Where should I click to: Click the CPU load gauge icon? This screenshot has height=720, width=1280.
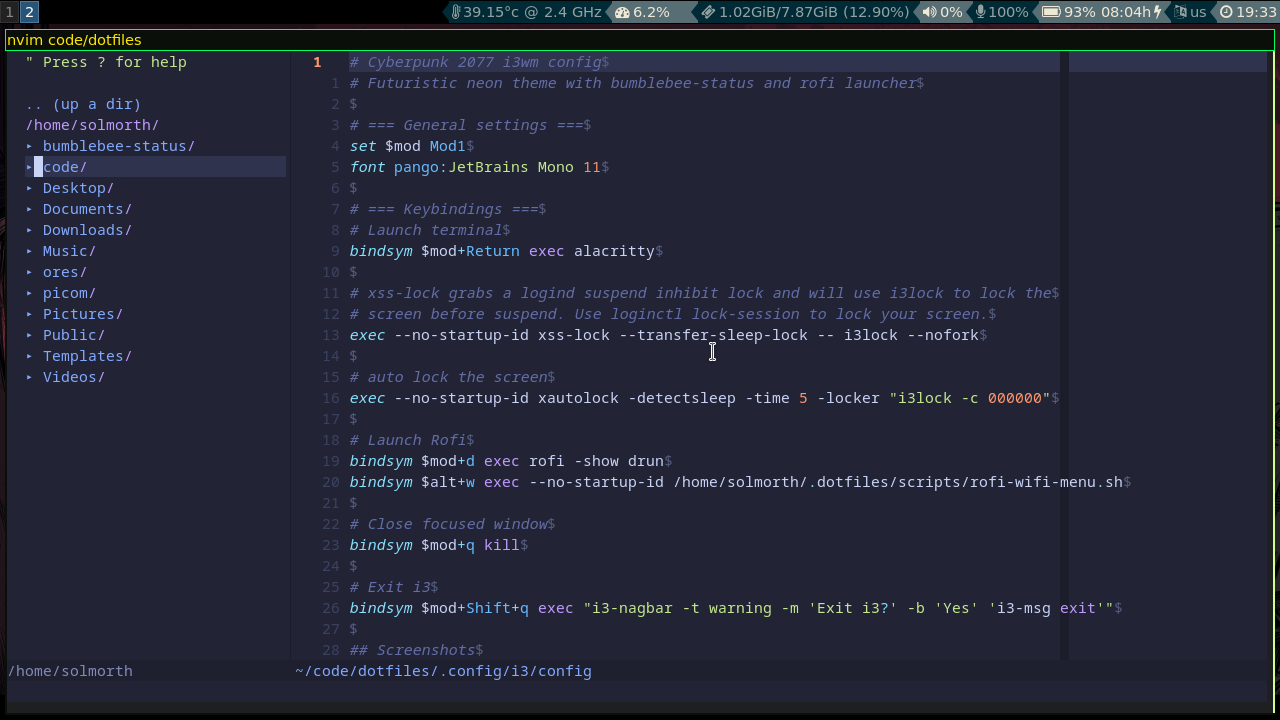click(622, 12)
